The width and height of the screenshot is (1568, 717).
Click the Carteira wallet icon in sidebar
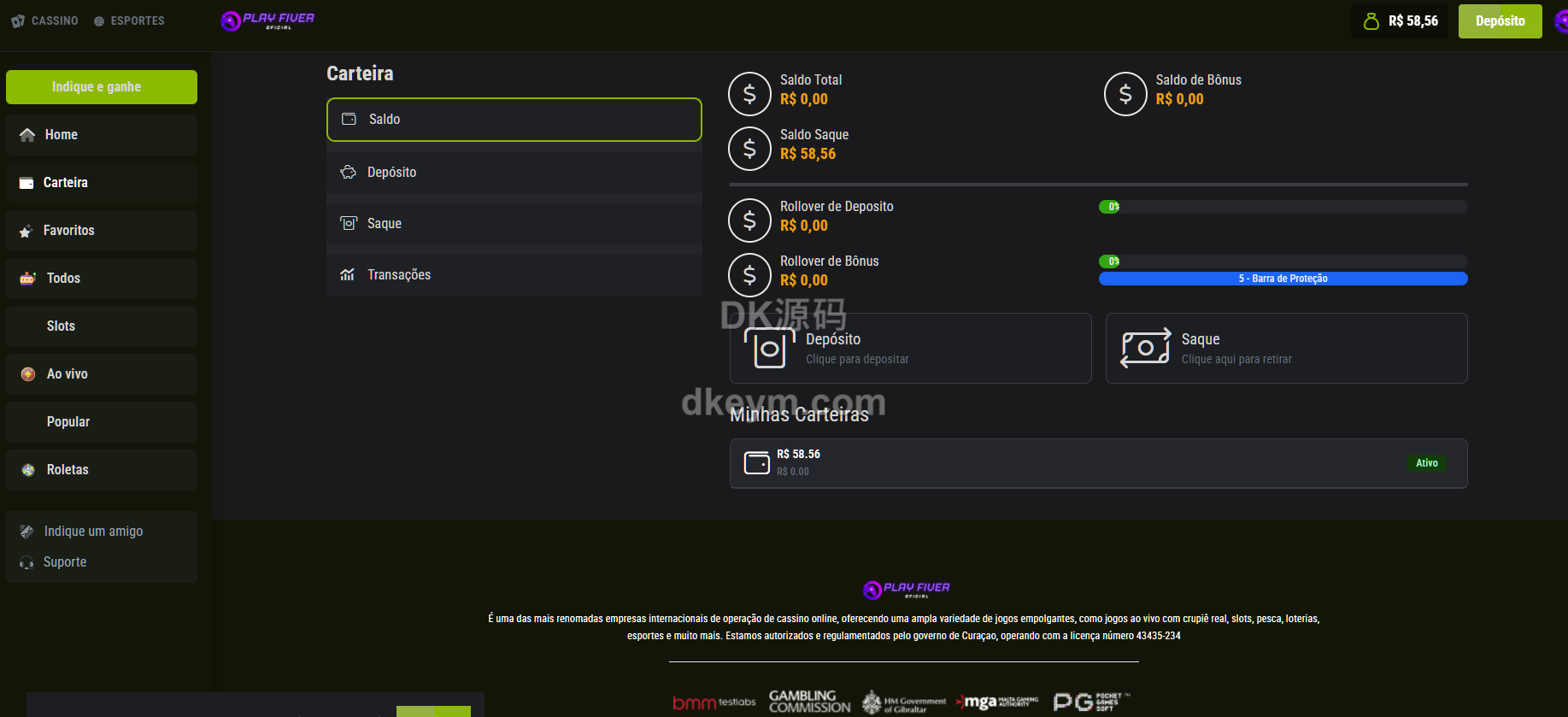point(26,183)
